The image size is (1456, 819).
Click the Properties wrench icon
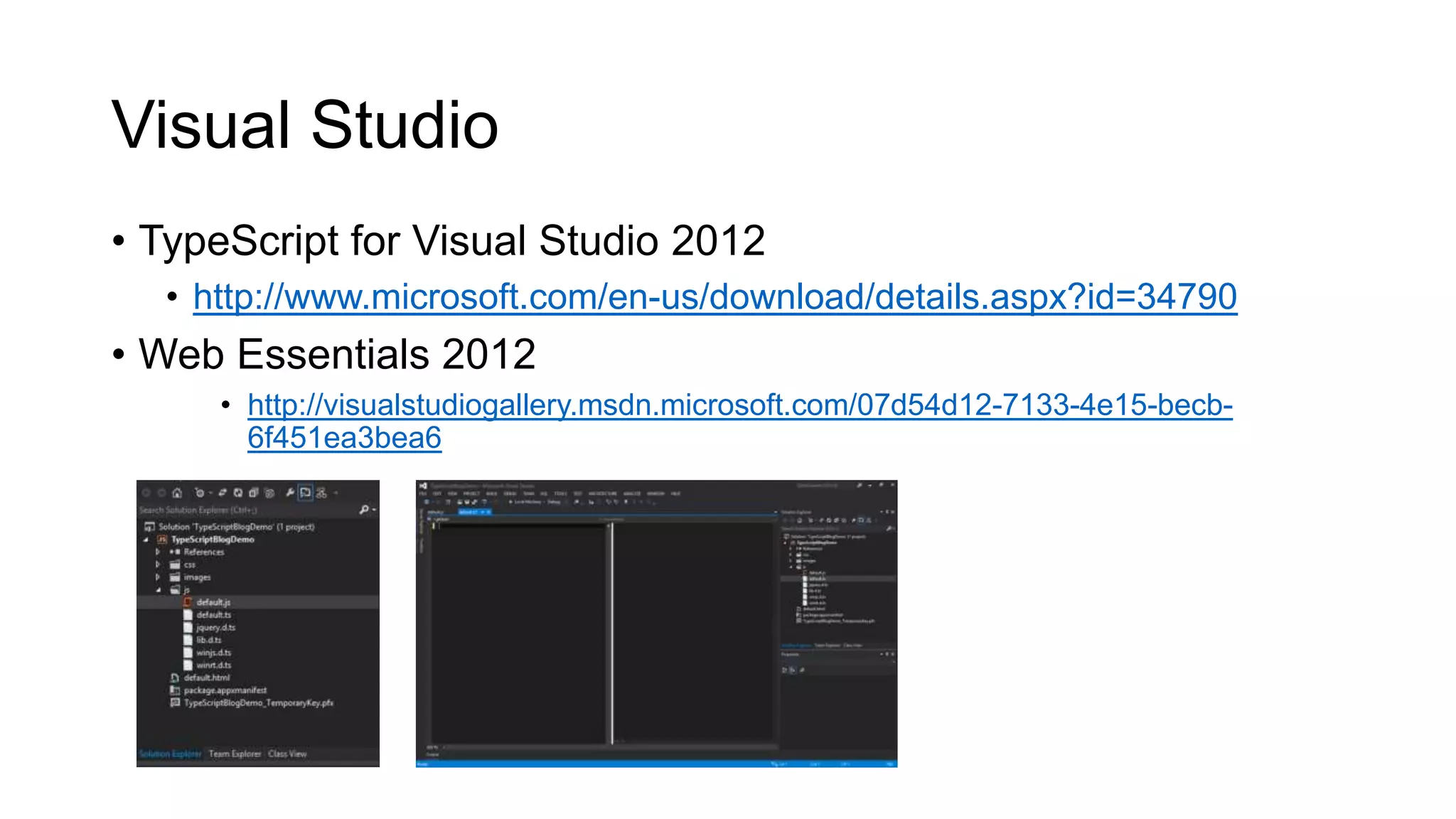click(290, 492)
